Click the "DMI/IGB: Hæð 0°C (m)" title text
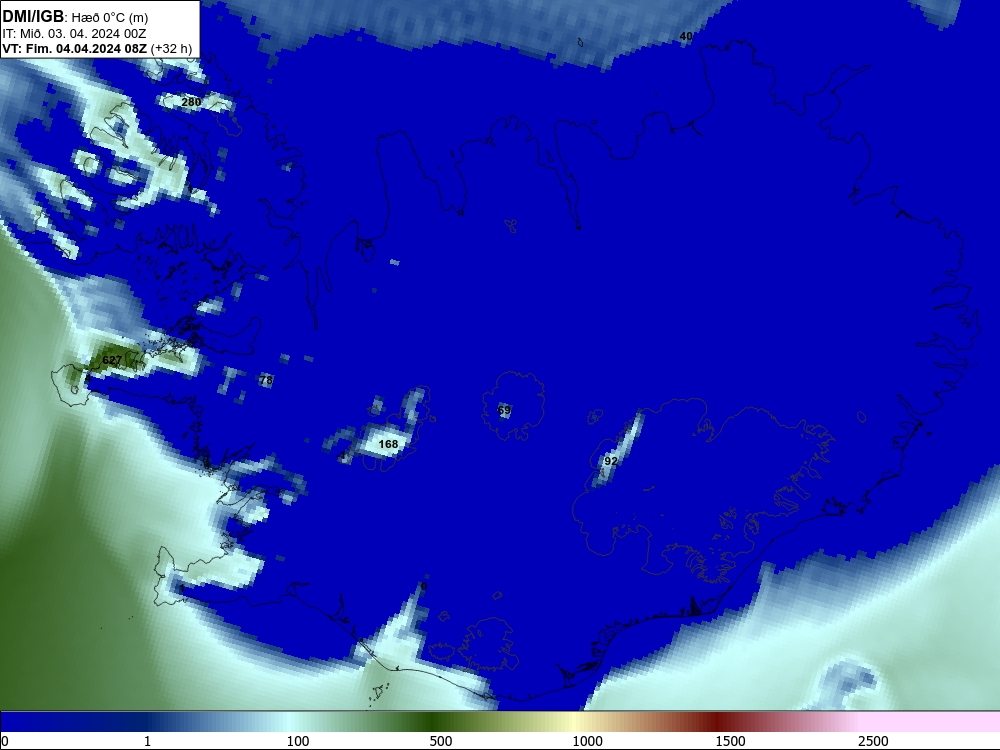This screenshot has width=1000, height=750. [x=75, y=17]
